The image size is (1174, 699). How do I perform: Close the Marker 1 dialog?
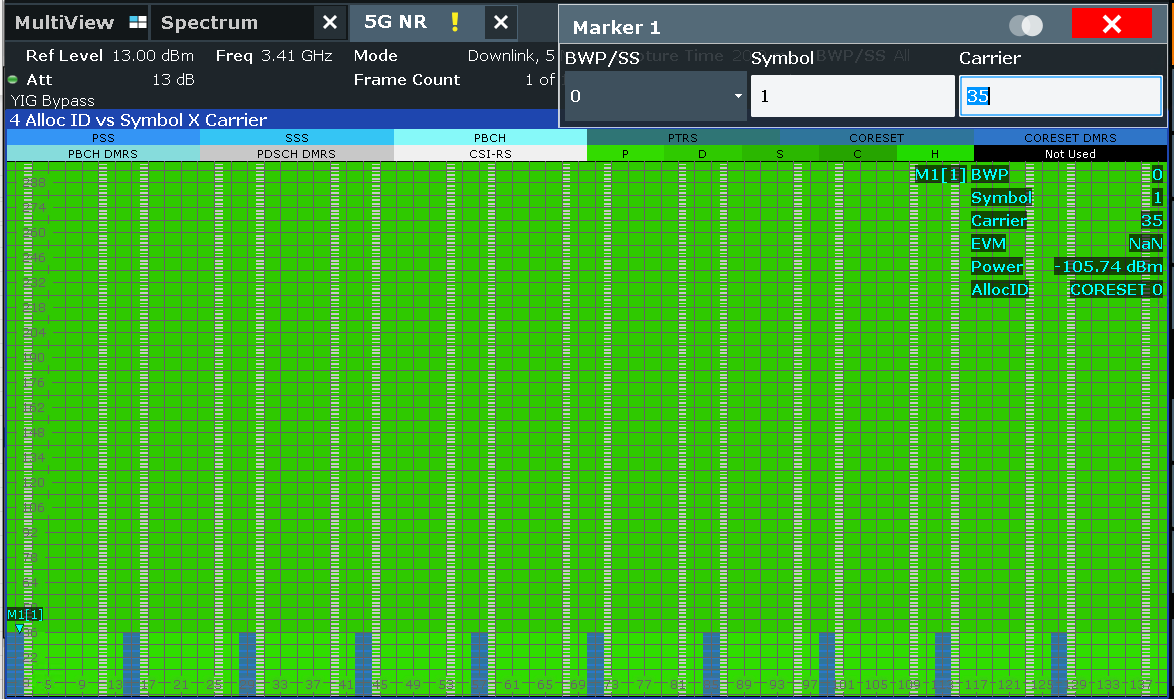pyautogui.click(x=1112, y=24)
